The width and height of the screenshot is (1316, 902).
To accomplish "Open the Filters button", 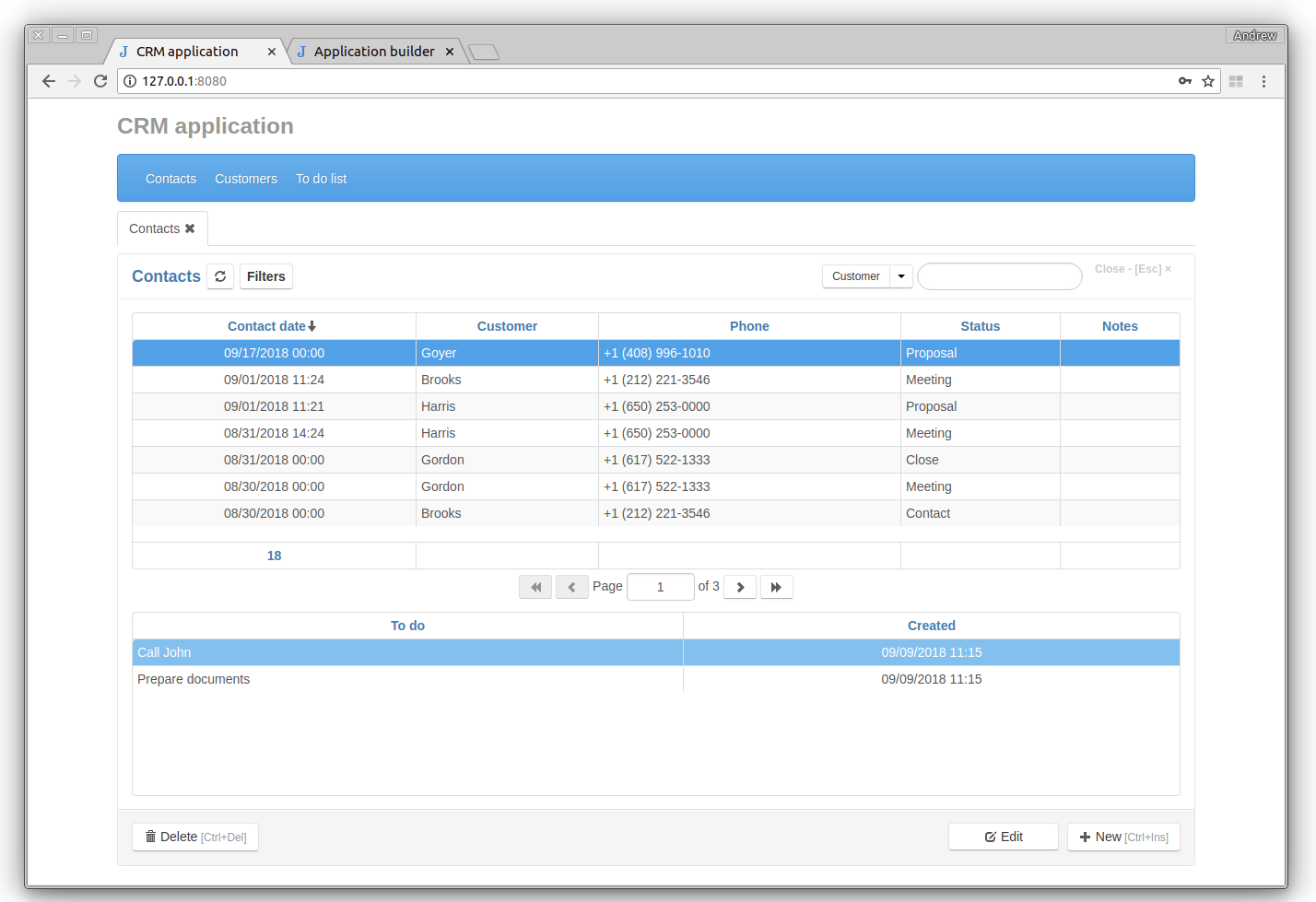I will [x=266, y=276].
